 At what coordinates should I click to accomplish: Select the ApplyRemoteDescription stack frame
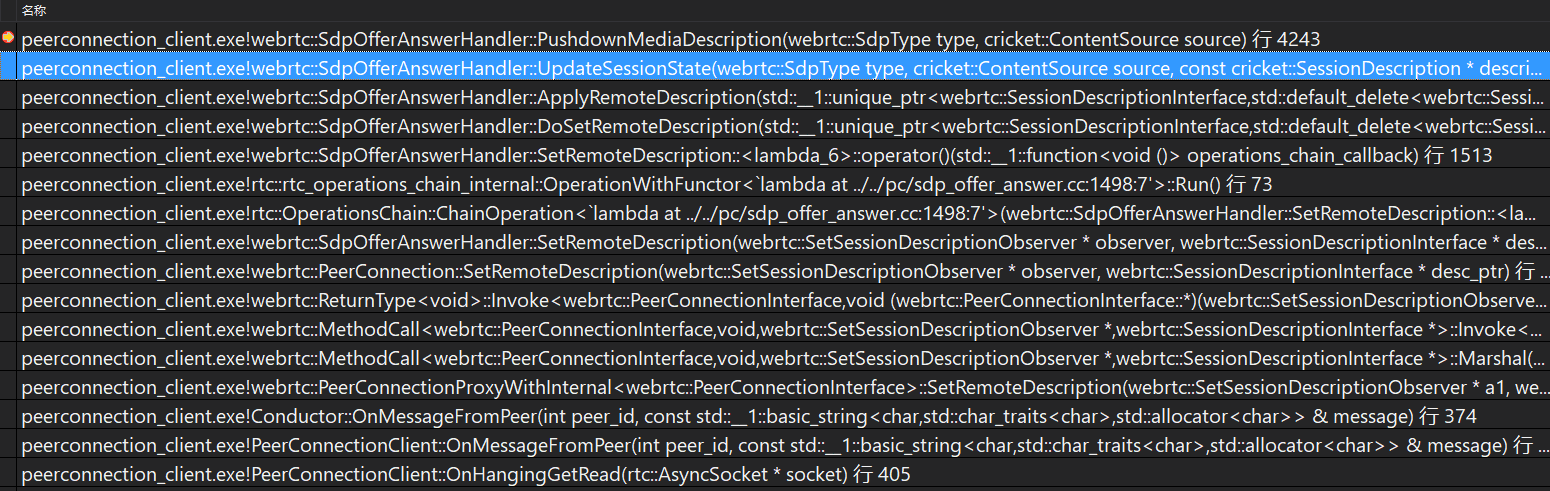point(783,97)
